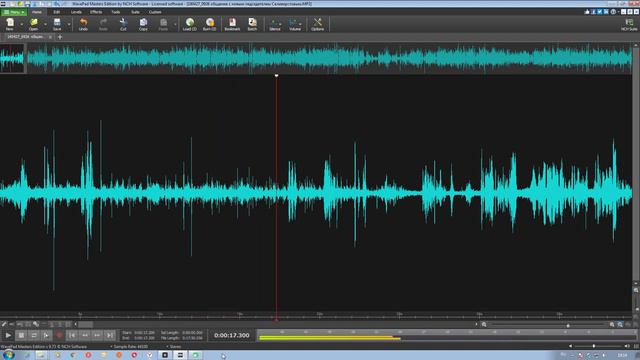Jump to end with Go to End button
Viewport: 640px width, 360px height.
click(110, 336)
